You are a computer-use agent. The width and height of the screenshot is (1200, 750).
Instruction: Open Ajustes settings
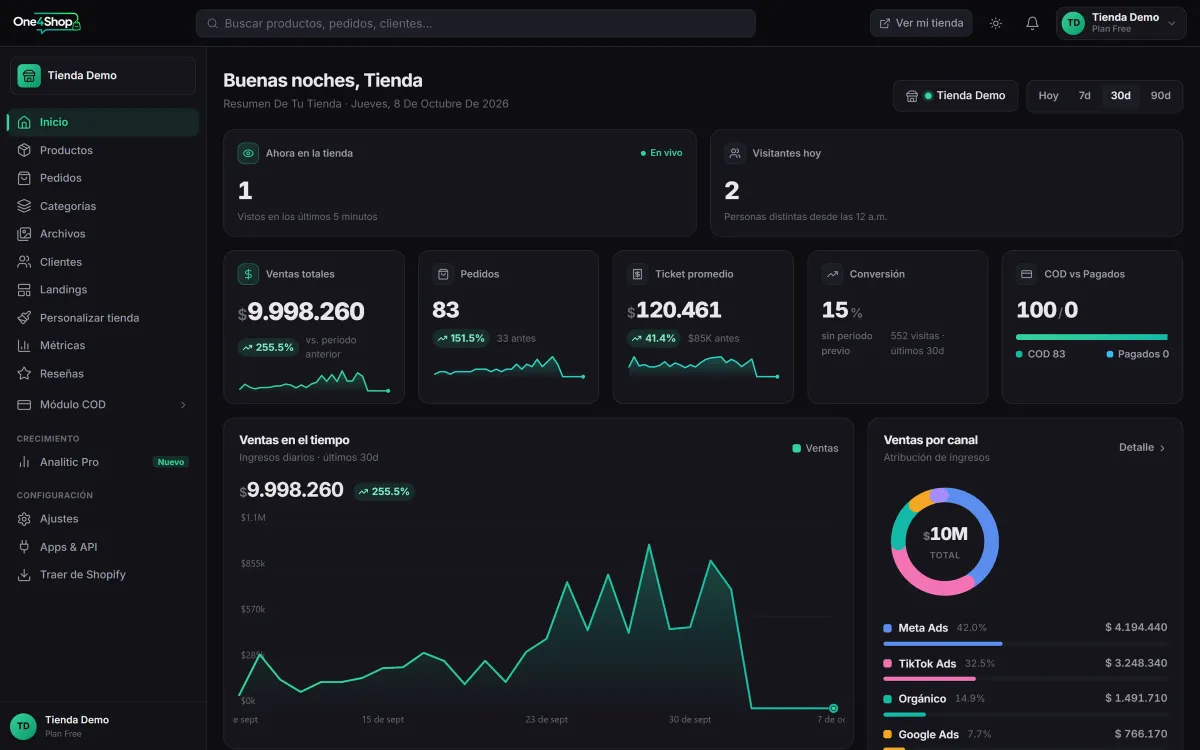pyautogui.click(x=103, y=519)
